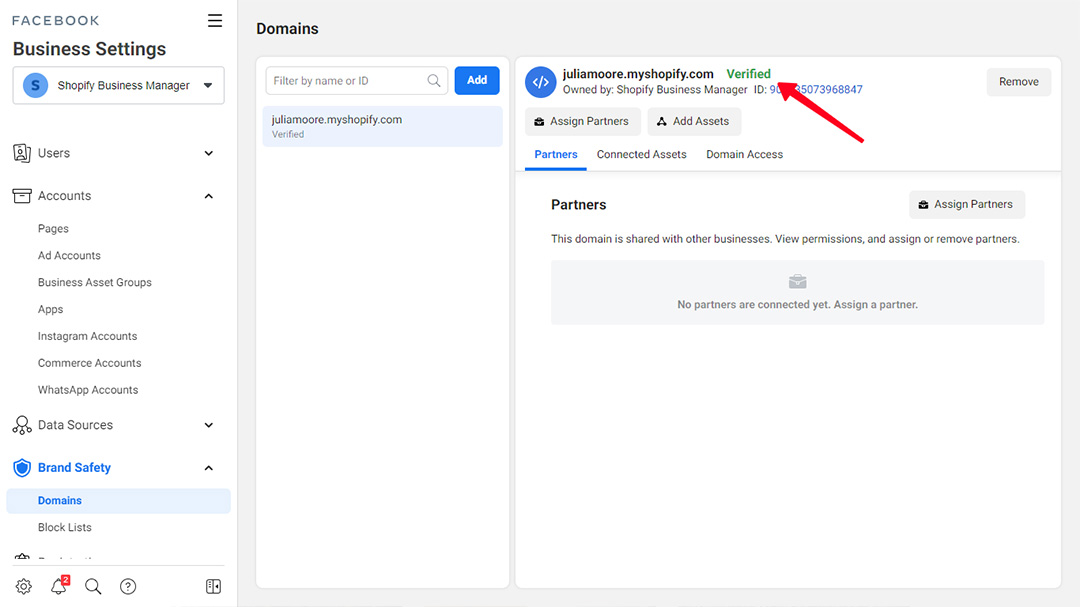Viewport: 1080px width, 607px height.
Task: Select Domains under Brand Safety
Action: click(x=118, y=501)
